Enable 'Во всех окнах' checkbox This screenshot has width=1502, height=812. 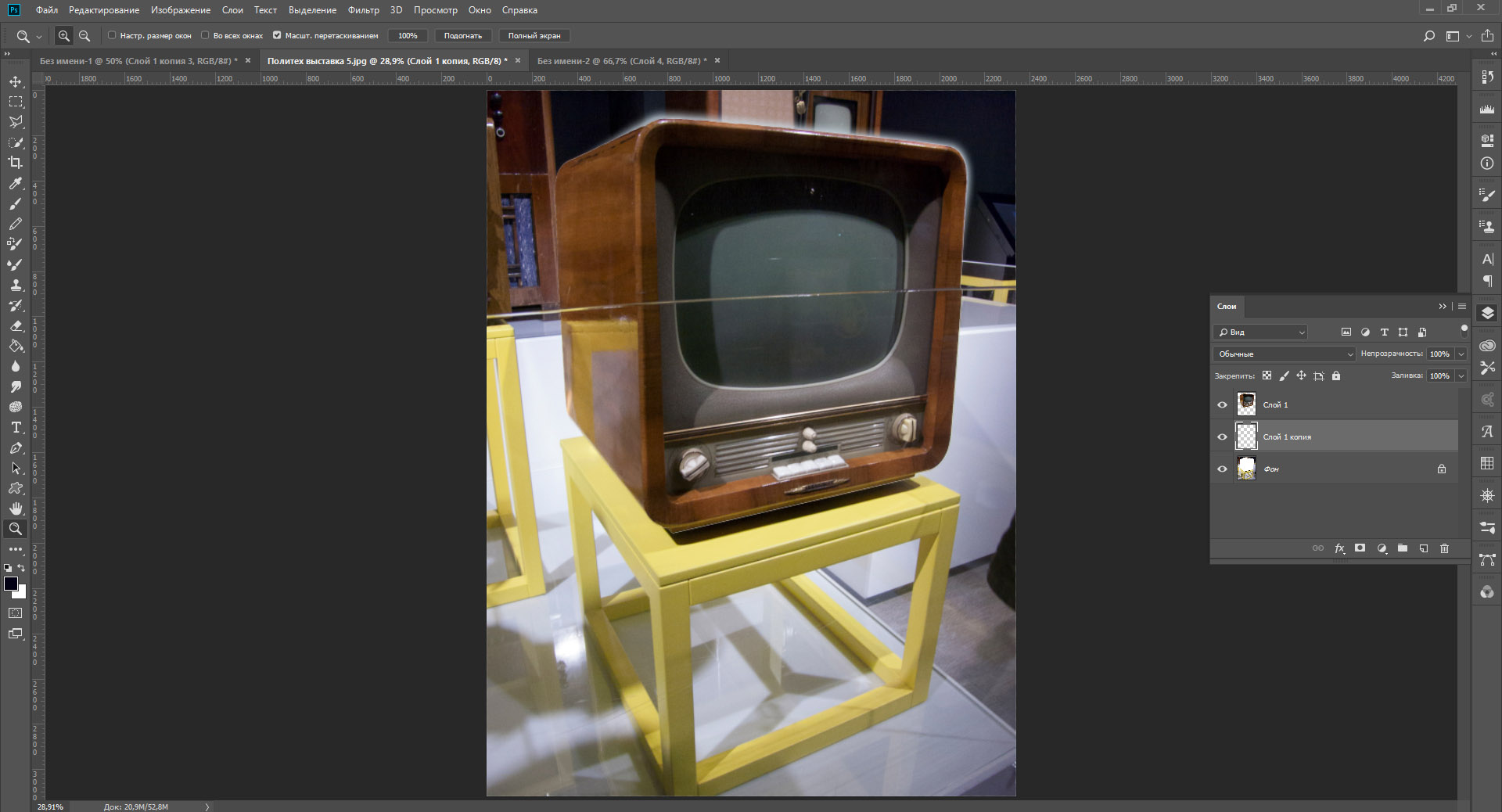[x=205, y=35]
